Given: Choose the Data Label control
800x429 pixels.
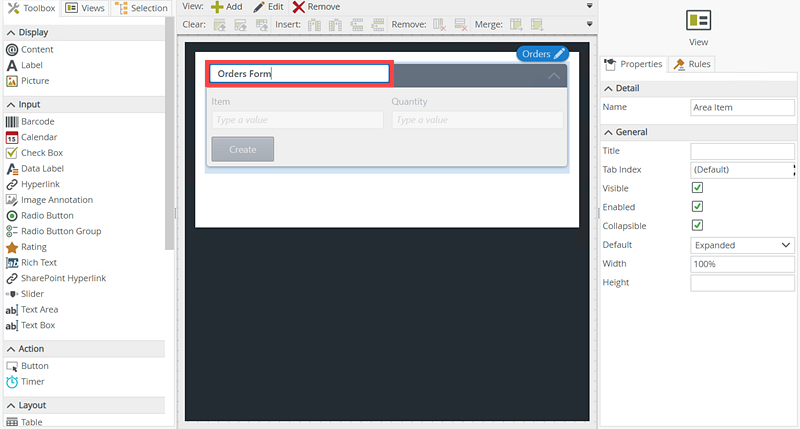Looking at the screenshot, I should (35, 168).
